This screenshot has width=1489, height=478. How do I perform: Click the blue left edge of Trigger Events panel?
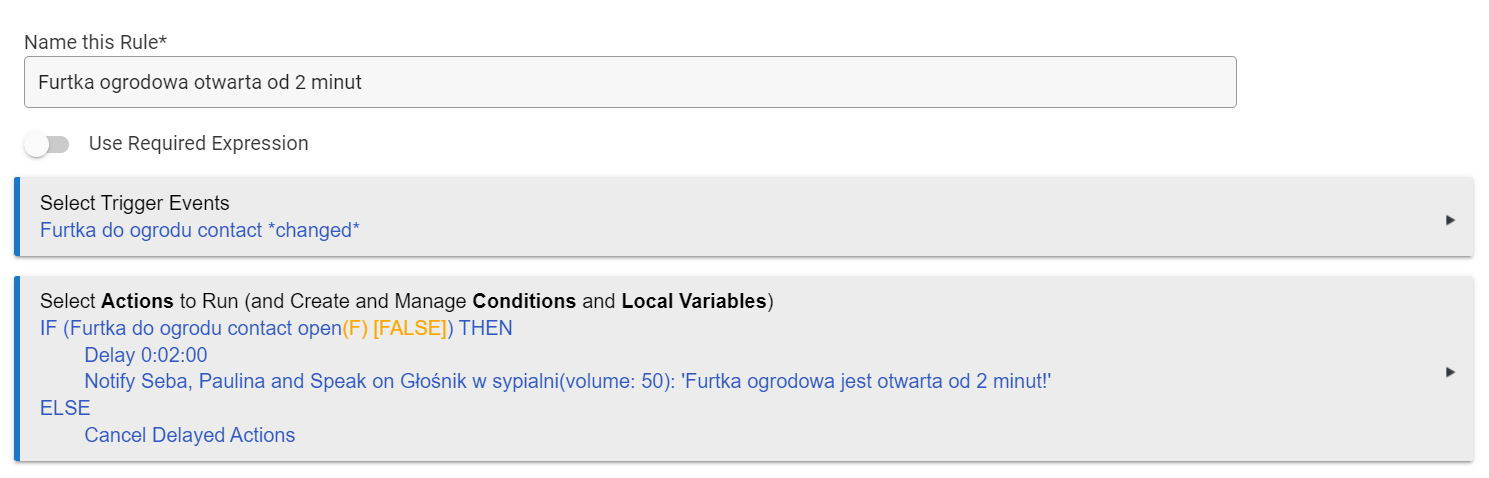click(x=17, y=217)
